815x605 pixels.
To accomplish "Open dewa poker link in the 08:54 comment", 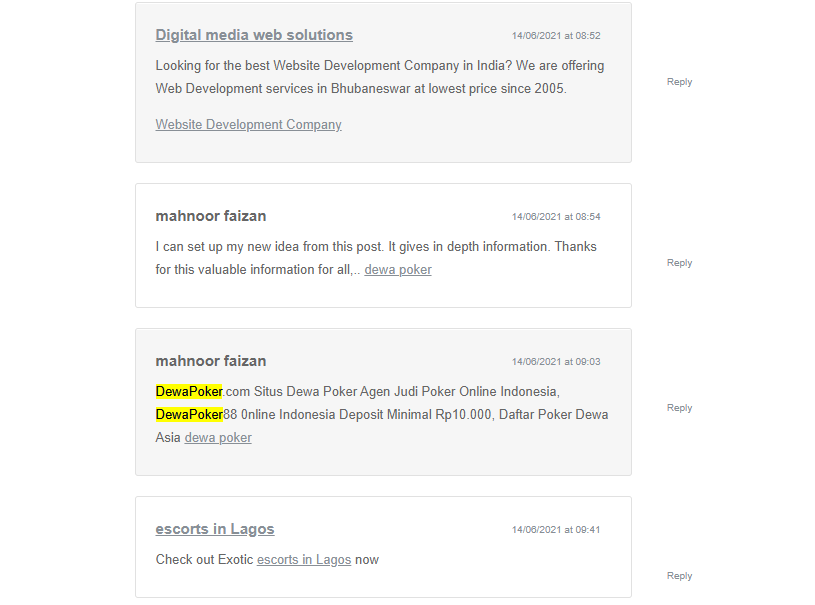I will click(x=398, y=270).
